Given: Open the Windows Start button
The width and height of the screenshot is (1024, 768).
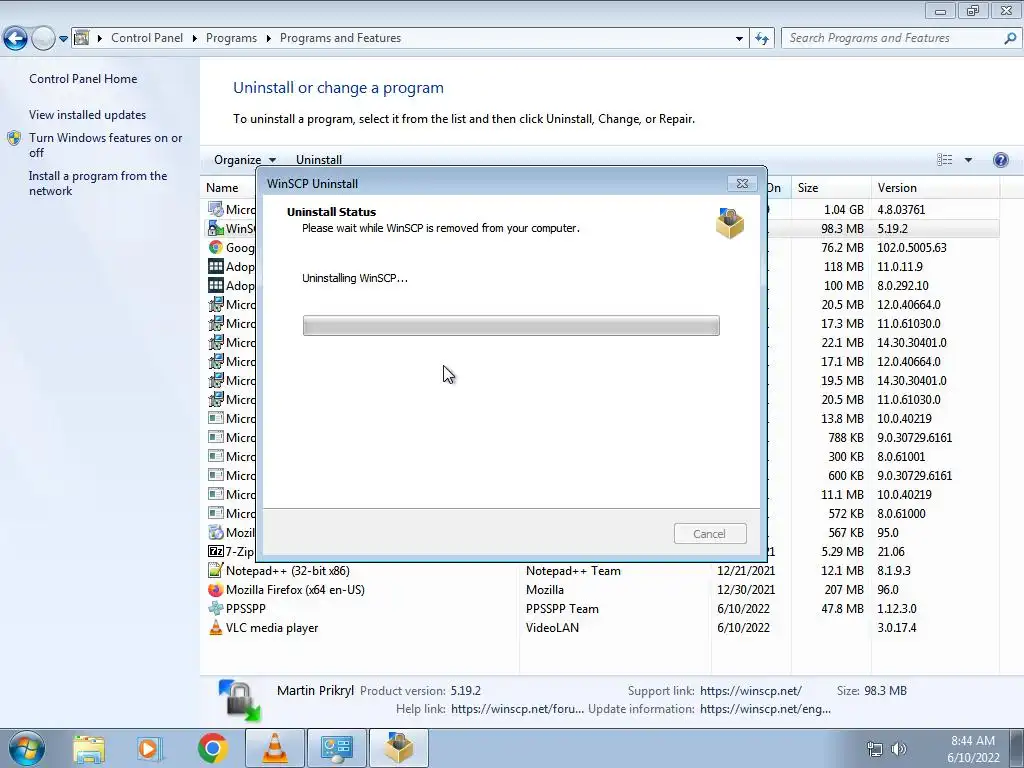Looking at the screenshot, I should pyautogui.click(x=26, y=748).
